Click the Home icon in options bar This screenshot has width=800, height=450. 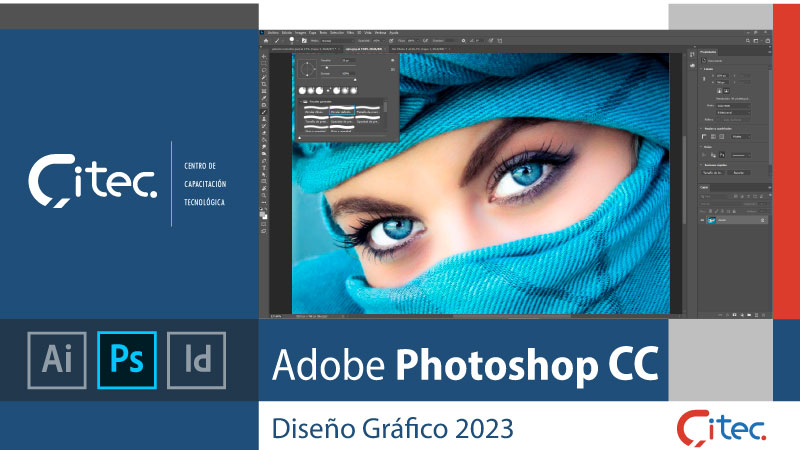[265, 40]
